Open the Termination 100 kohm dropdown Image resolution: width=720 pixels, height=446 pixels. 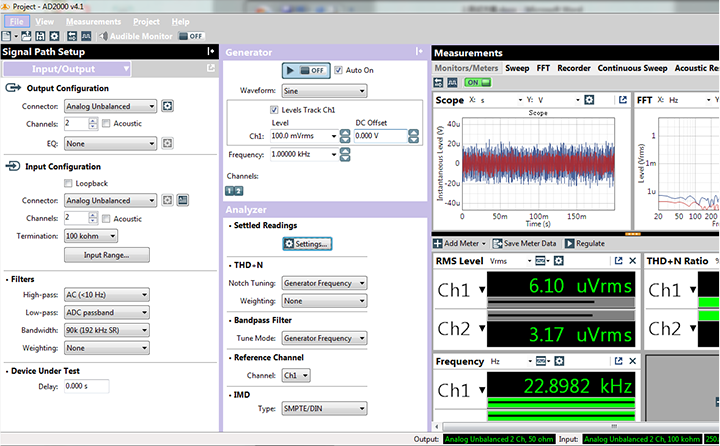[91, 236]
